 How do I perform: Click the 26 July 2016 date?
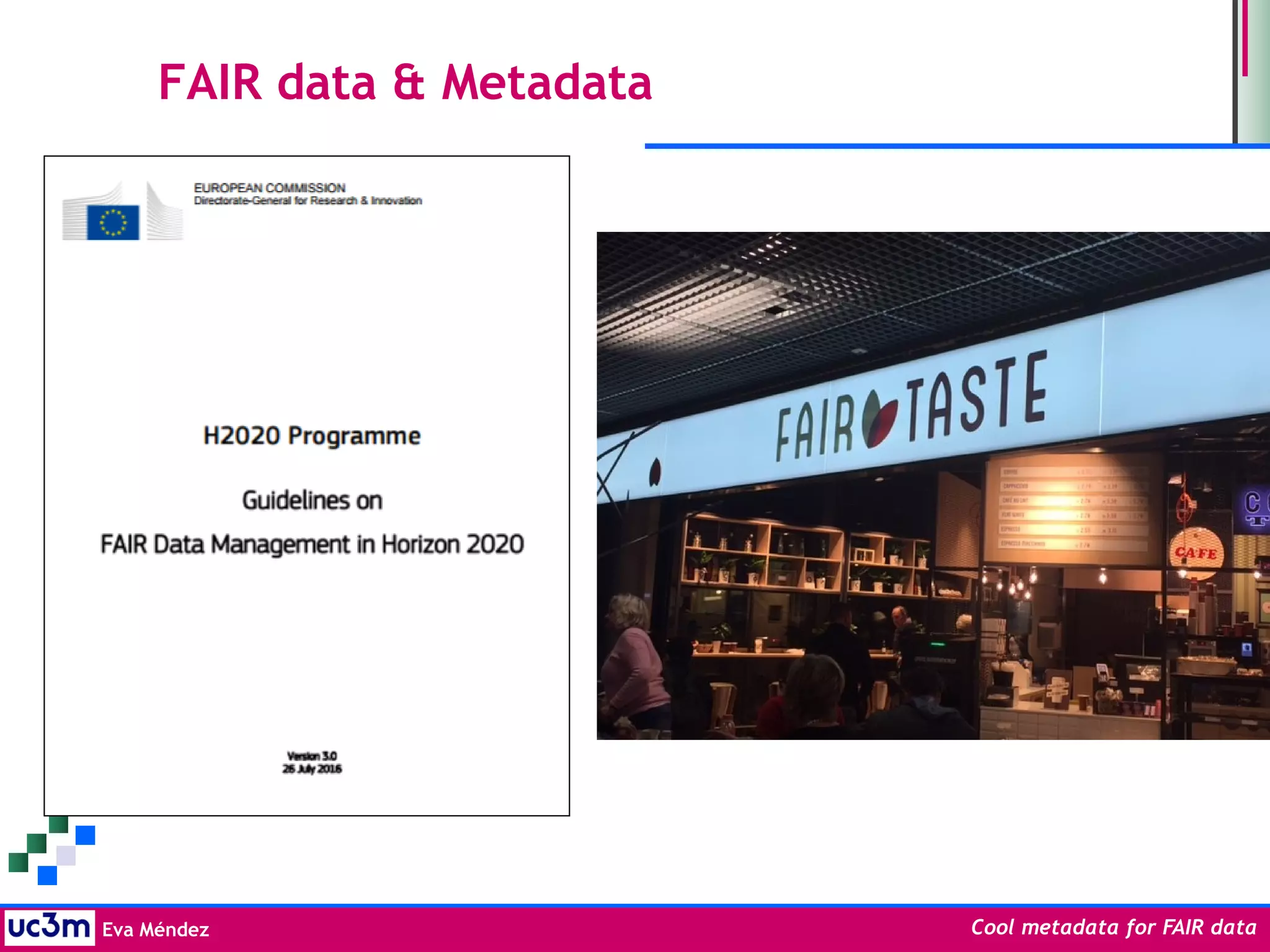pos(312,769)
